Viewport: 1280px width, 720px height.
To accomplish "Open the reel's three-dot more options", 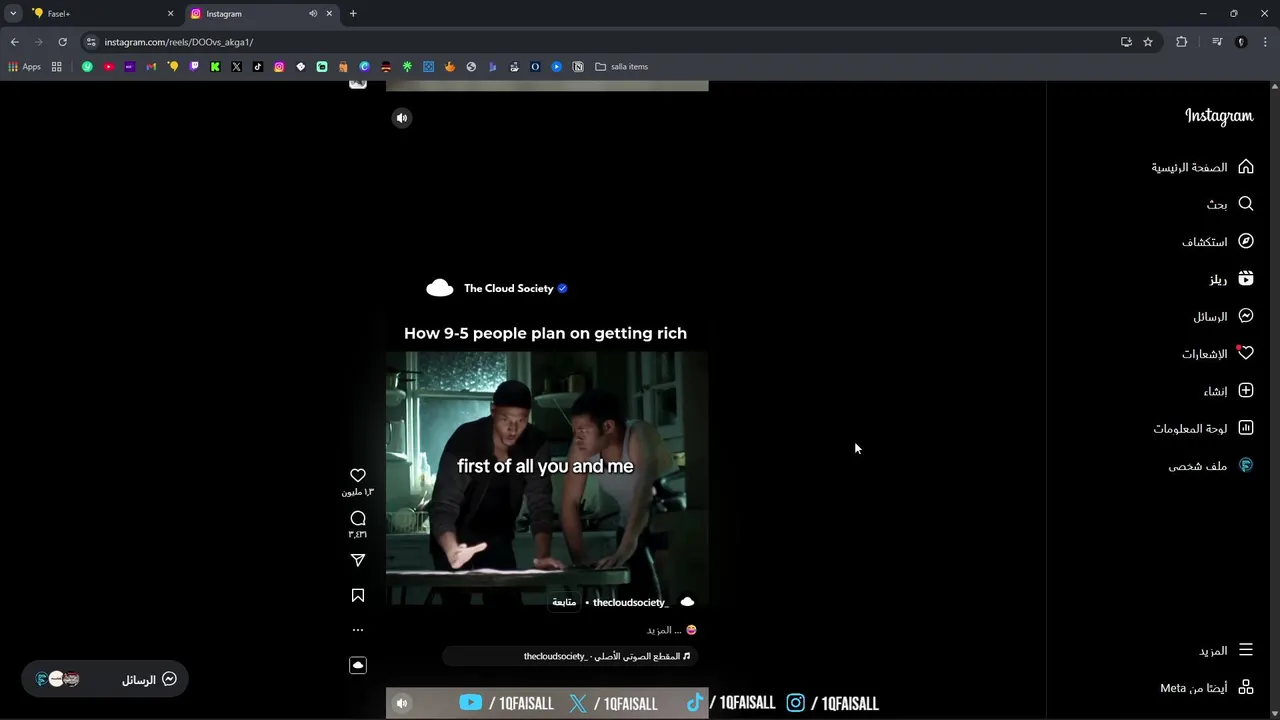I will [358, 630].
